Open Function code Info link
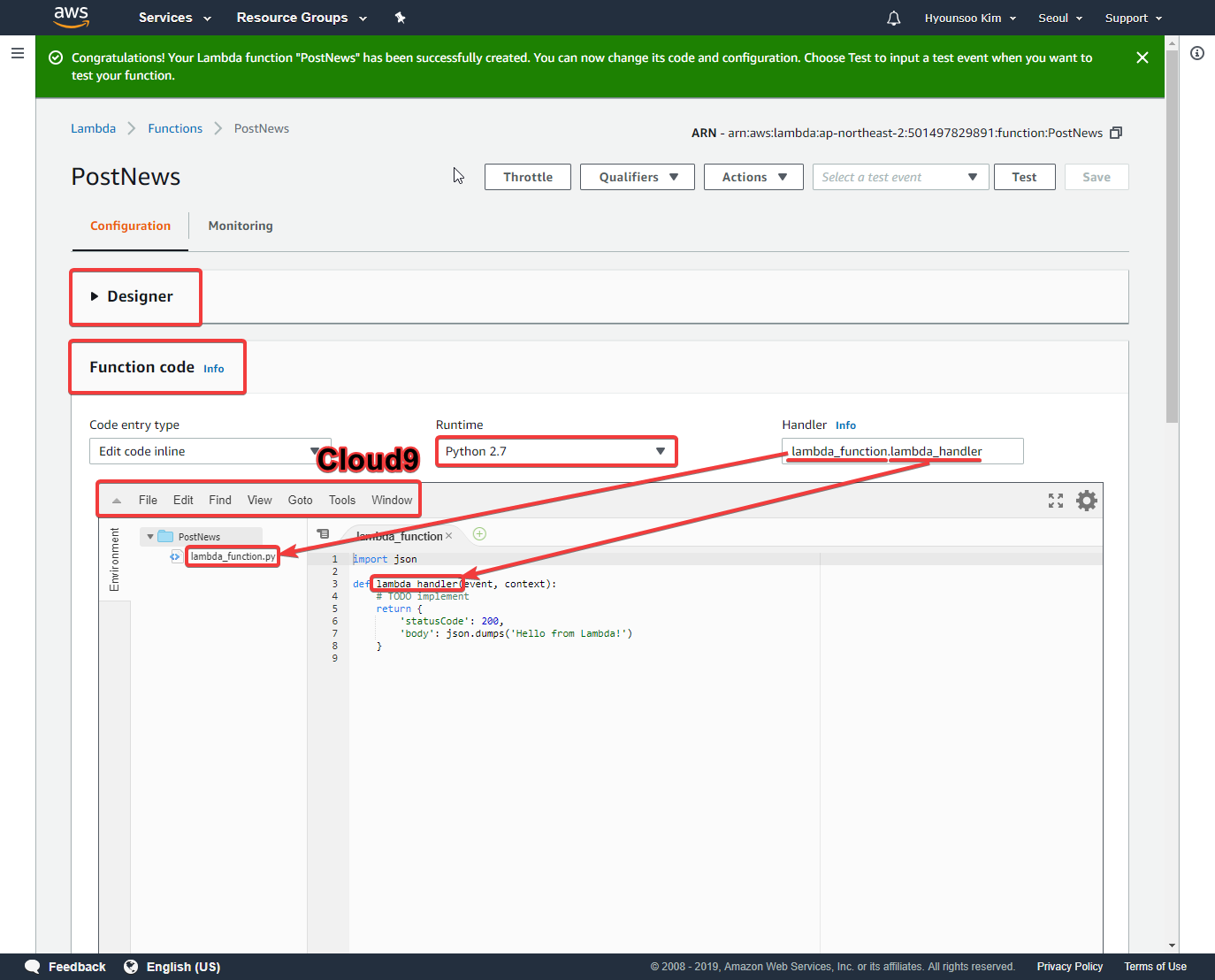This screenshot has height=980, width=1215. coord(214,369)
